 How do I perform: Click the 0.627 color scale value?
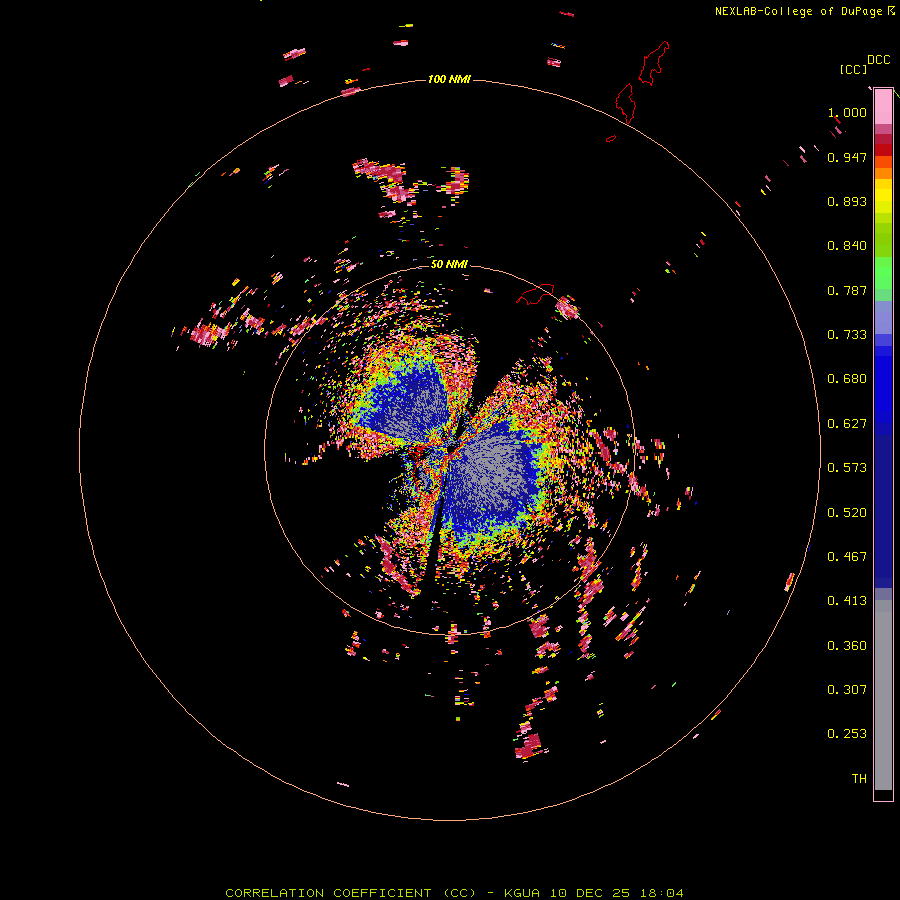point(847,424)
